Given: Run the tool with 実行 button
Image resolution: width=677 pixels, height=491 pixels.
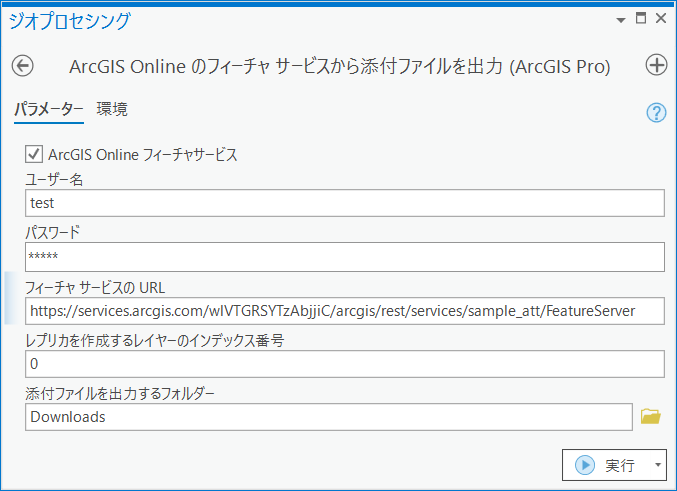Looking at the screenshot, I should 606,465.
